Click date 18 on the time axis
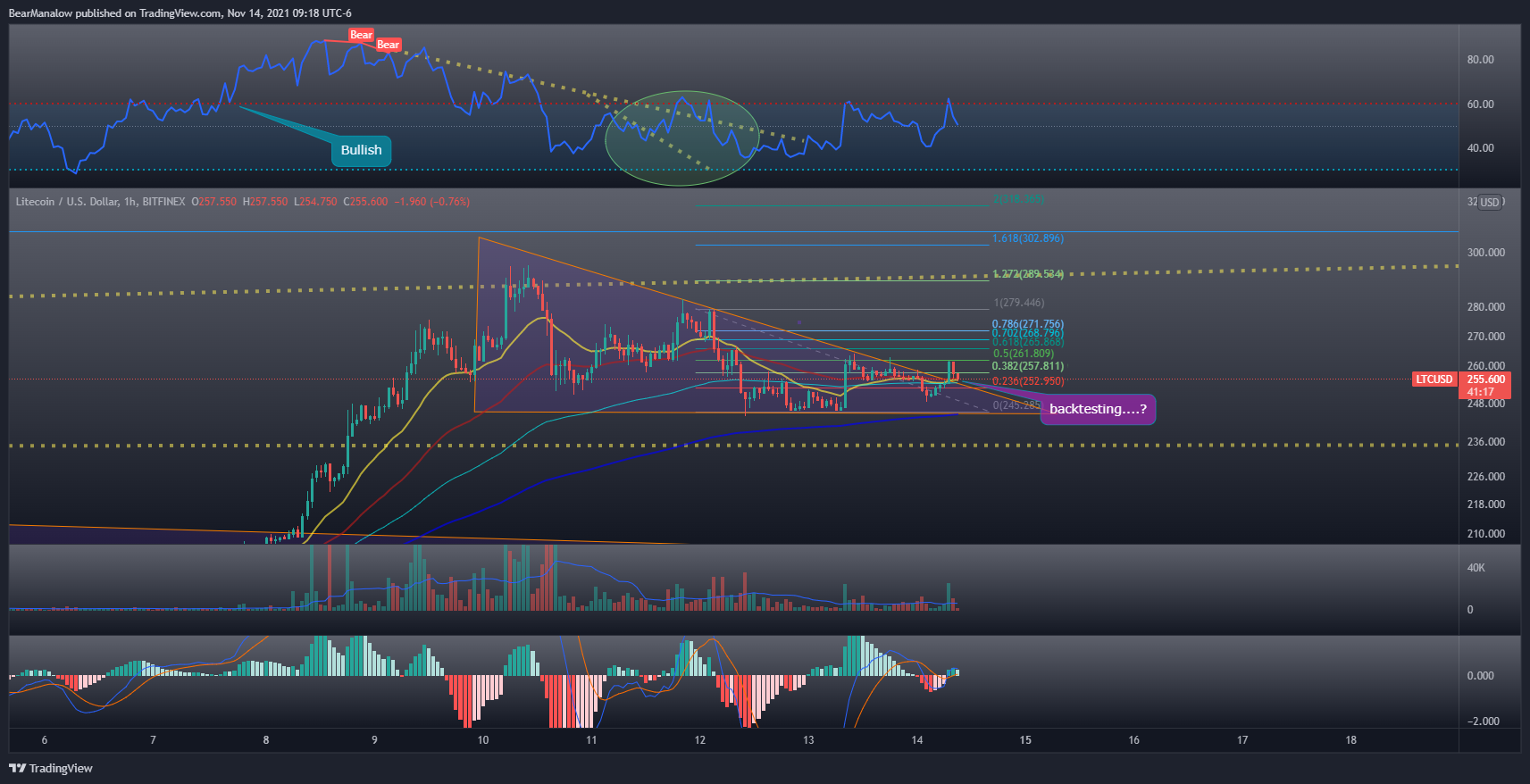1530x784 pixels. [1351, 740]
